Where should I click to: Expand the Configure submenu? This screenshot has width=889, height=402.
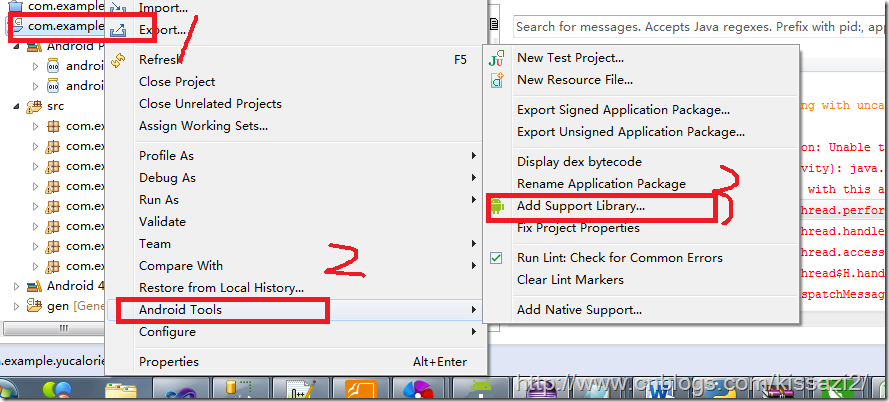tap(473, 332)
